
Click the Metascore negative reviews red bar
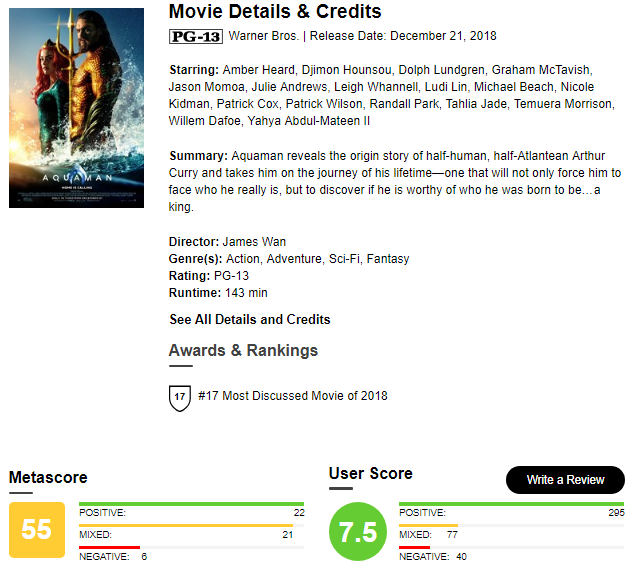pyautogui.click(x=110, y=547)
